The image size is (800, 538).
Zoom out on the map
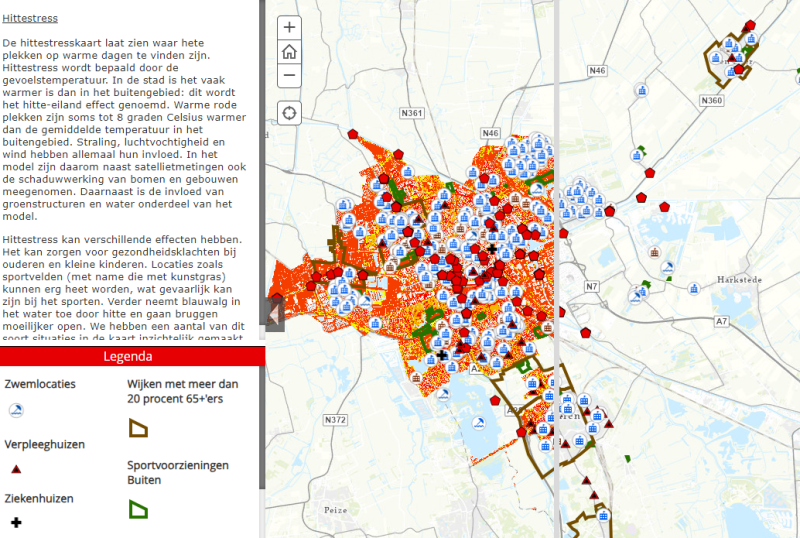tap(289, 75)
